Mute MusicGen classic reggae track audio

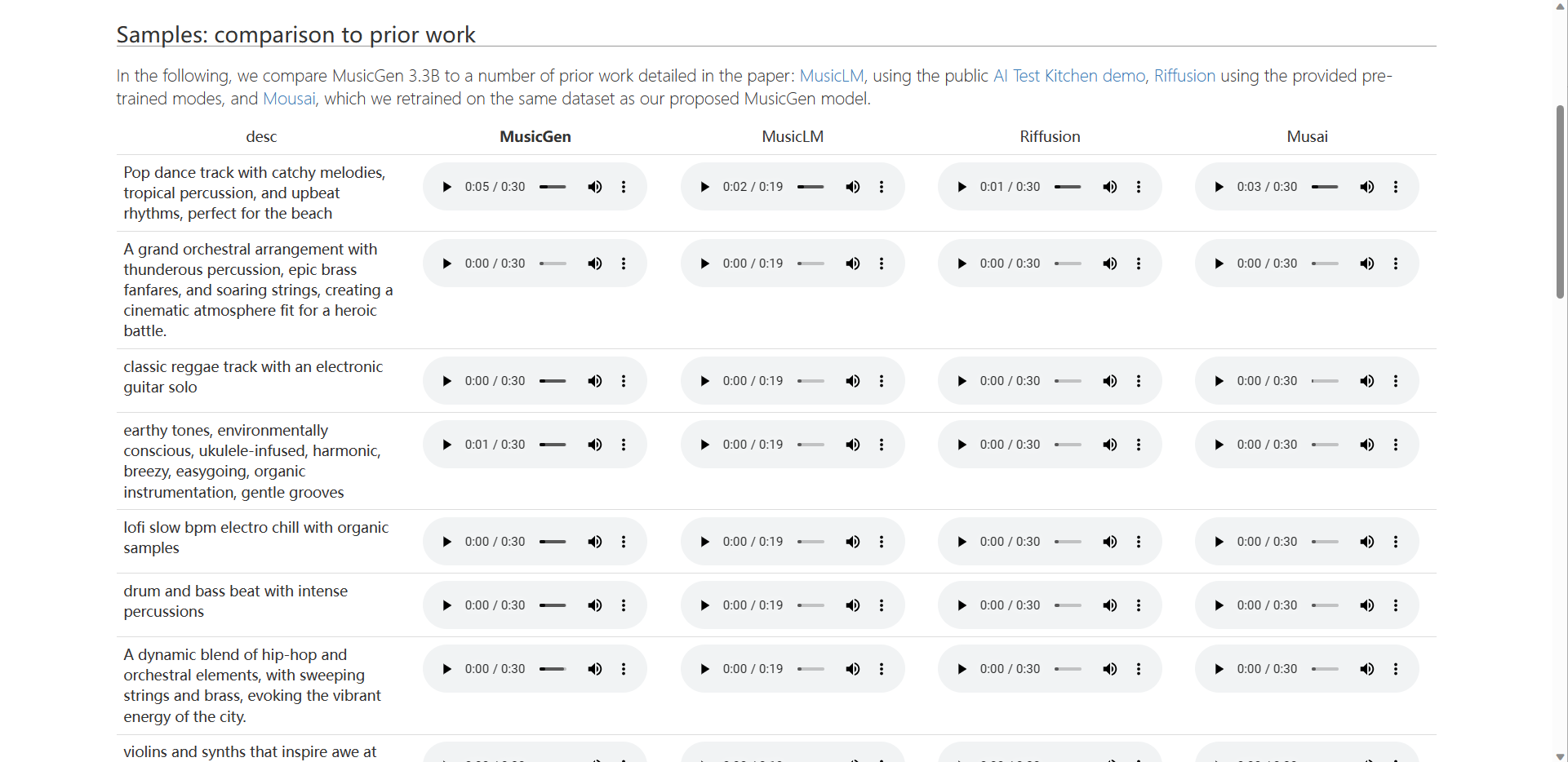point(595,381)
